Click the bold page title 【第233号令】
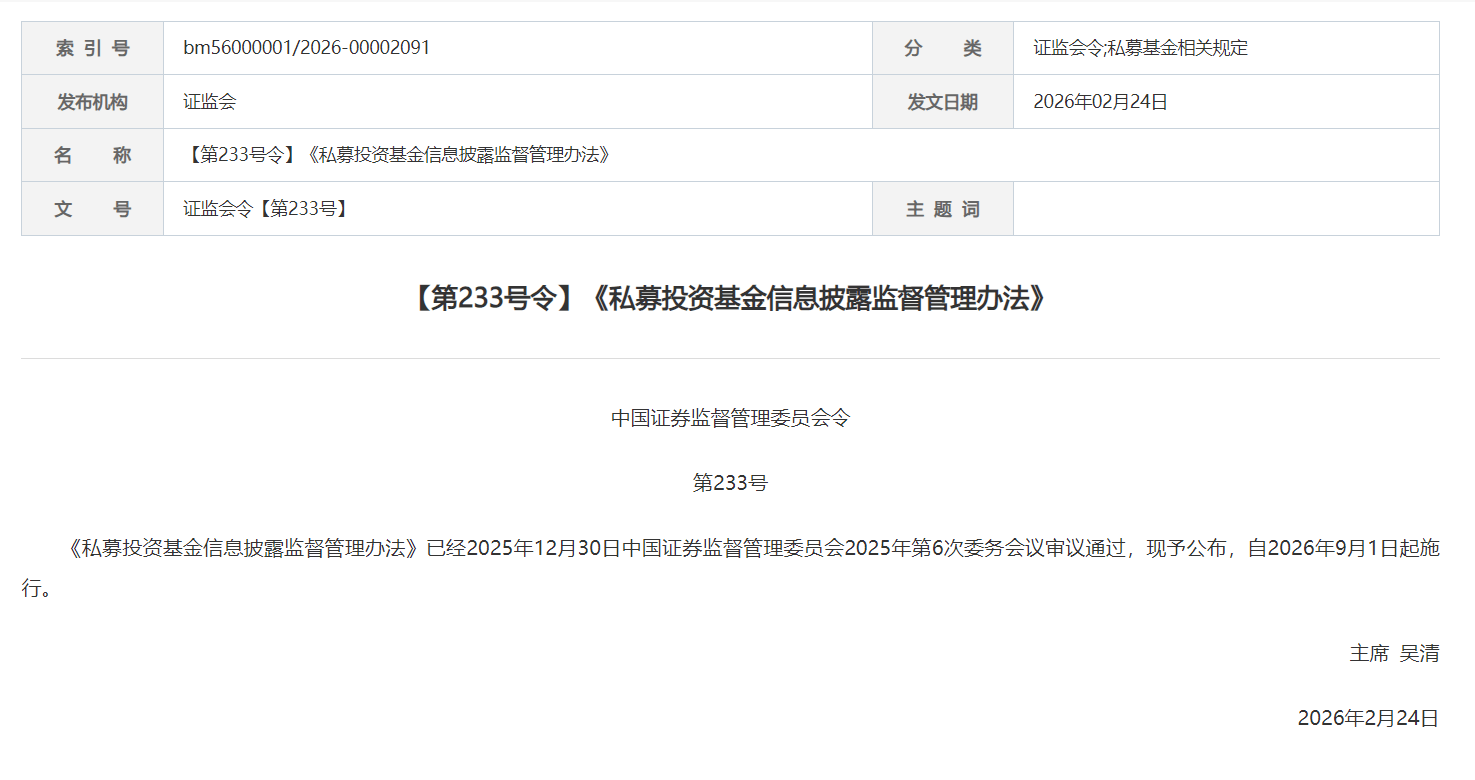Screen dimensions: 1475x780 tap(493, 298)
